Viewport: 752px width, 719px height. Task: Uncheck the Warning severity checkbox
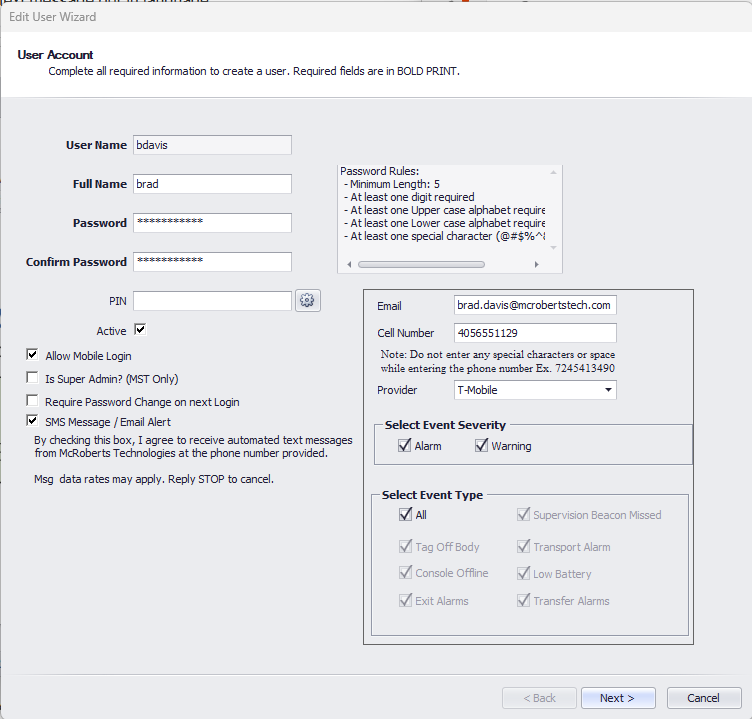[x=481, y=446]
